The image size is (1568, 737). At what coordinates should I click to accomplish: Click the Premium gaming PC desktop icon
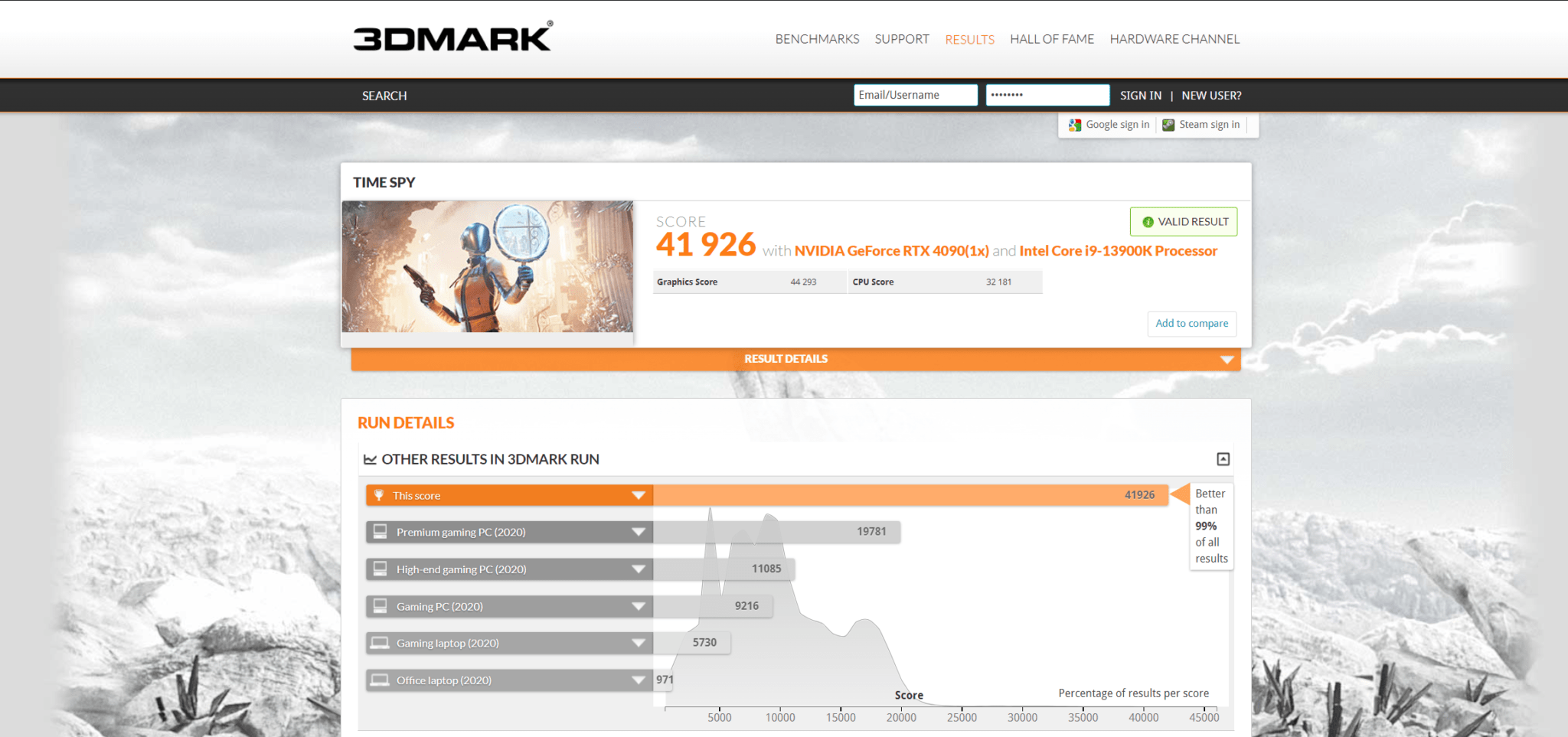380,532
